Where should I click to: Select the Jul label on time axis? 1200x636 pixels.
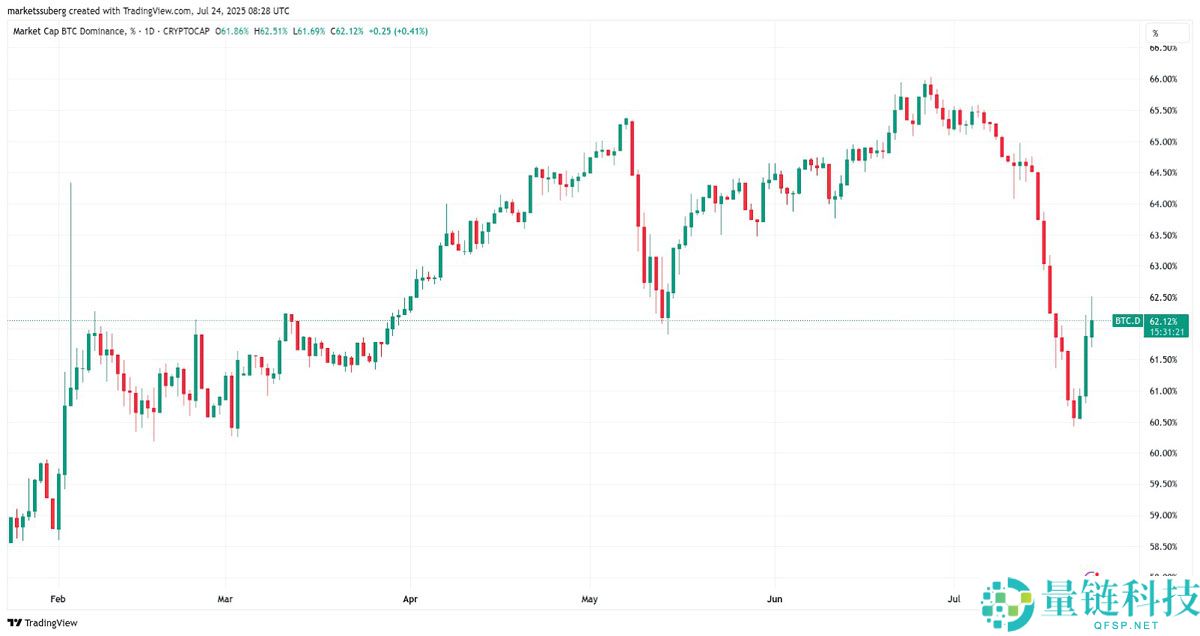(x=955, y=599)
